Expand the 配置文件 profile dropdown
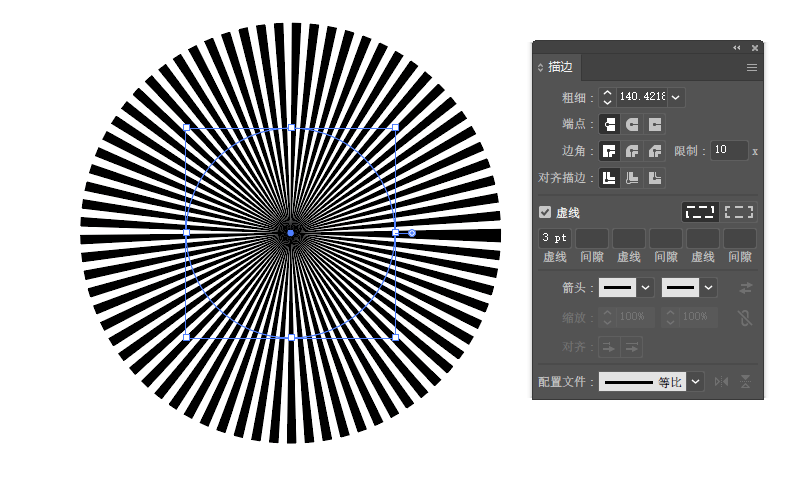 click(x=694, y=382)
